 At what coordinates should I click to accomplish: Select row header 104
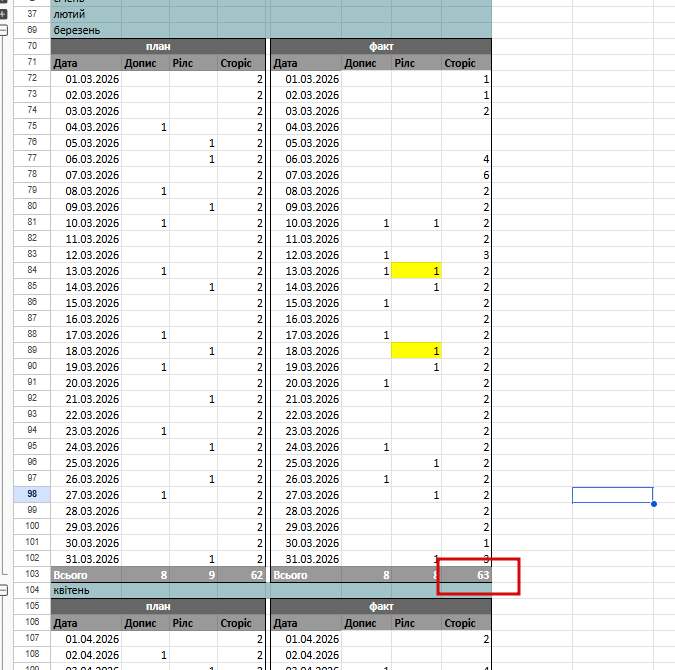click(x=32, y=590)
